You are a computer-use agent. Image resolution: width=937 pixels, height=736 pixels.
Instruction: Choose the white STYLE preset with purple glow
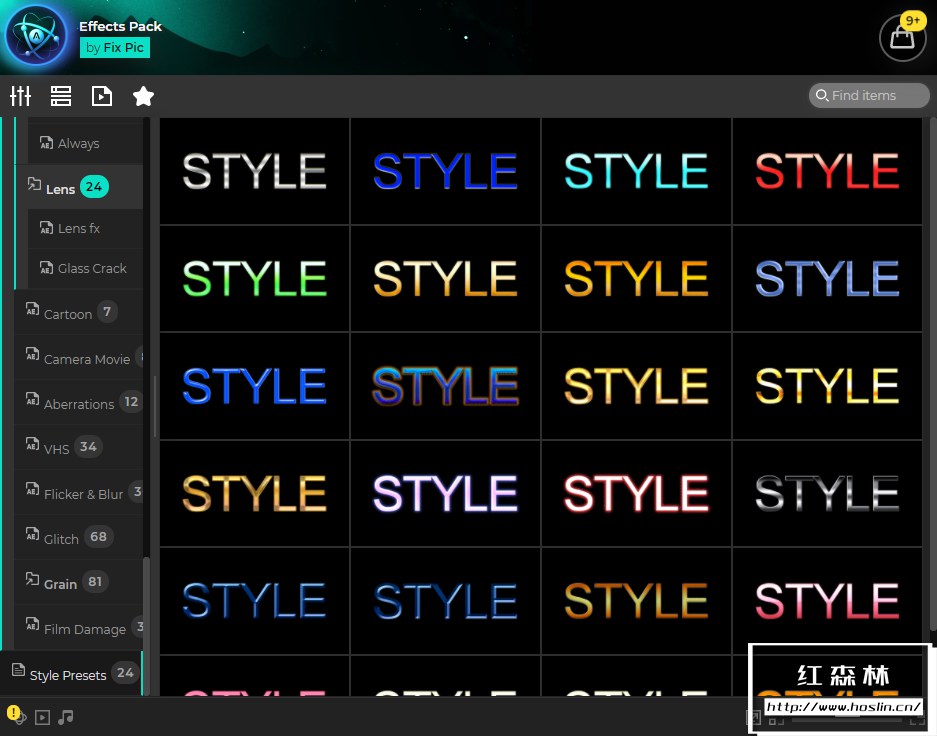(x=445, y=493)
